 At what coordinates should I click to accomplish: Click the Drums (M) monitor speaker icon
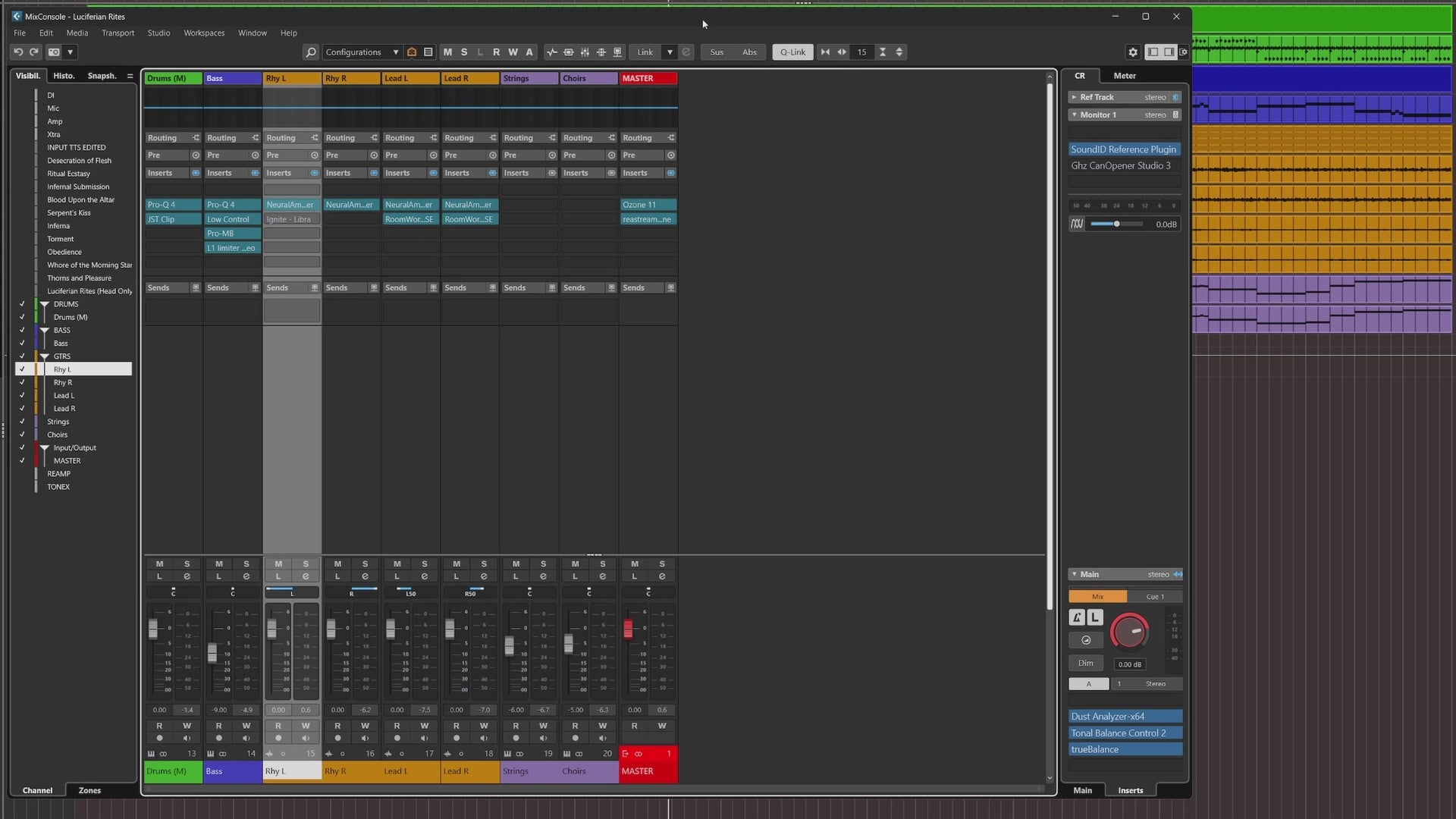tap(187, 738)
